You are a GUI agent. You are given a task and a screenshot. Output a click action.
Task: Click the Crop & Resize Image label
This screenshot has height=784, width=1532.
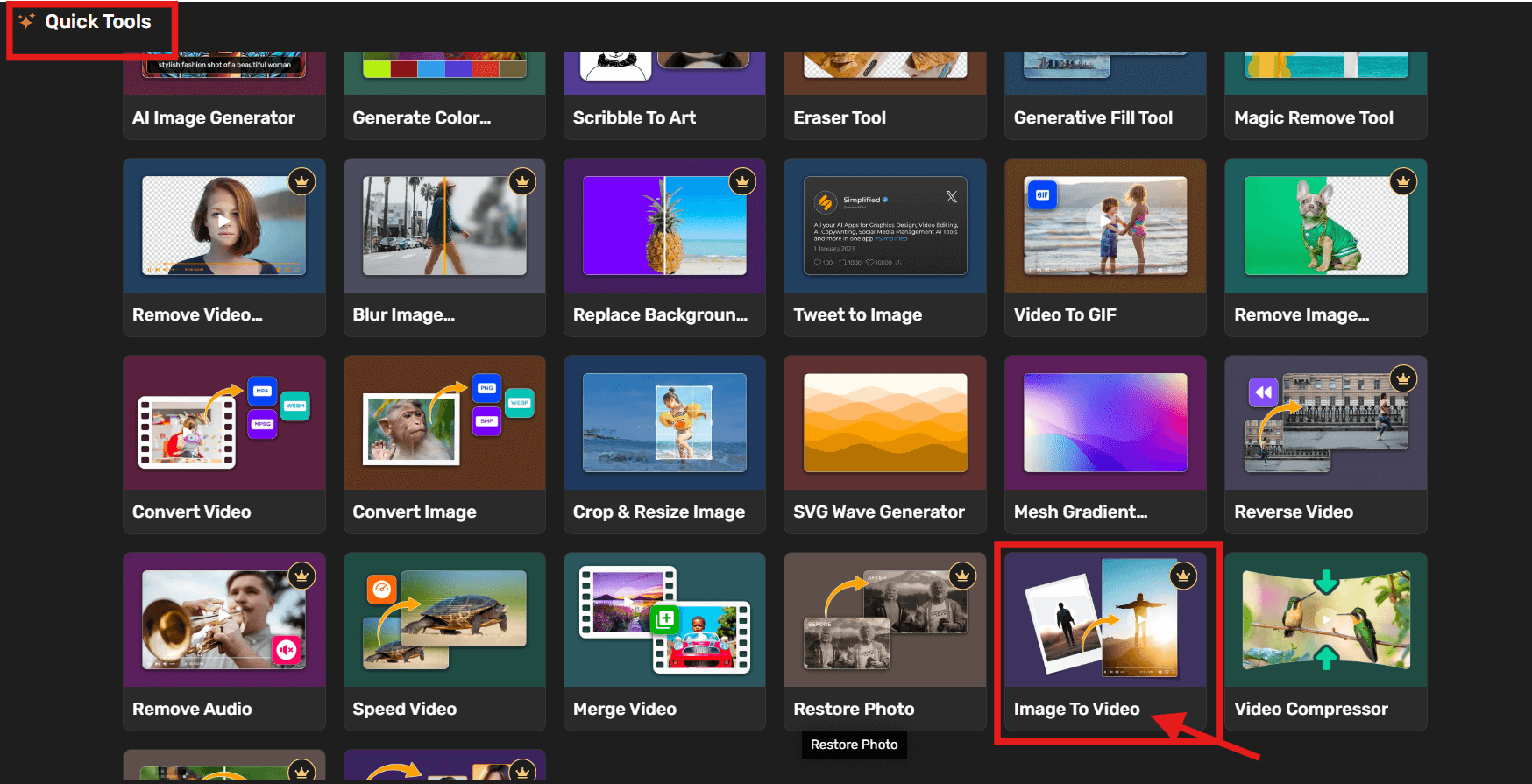tap(659, 512)
